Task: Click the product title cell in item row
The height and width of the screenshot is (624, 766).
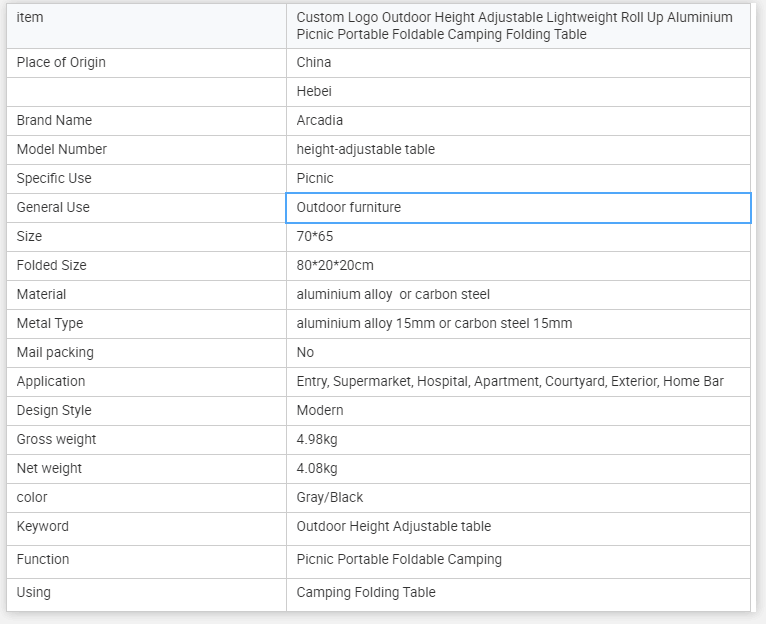Action: [x=515, y=26]
